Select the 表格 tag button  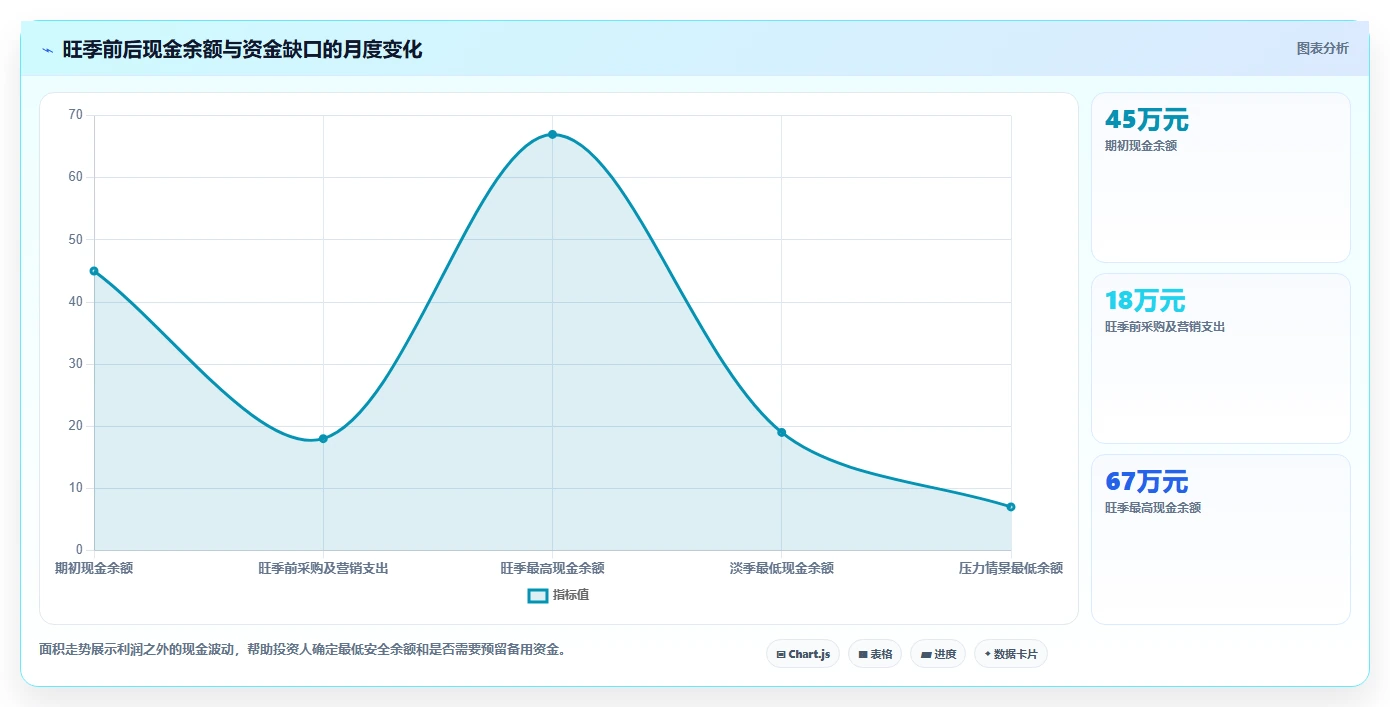875,654
